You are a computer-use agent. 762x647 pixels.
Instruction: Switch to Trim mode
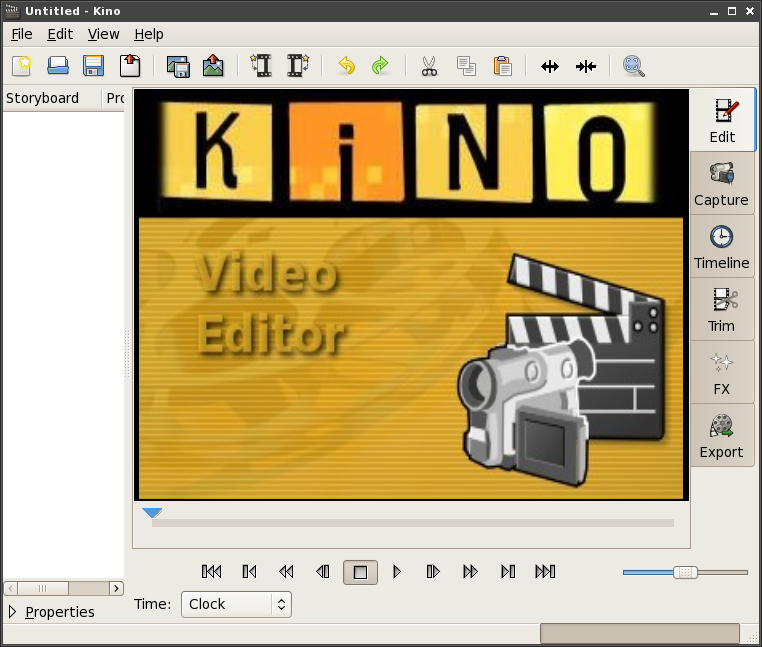[722, 310]
